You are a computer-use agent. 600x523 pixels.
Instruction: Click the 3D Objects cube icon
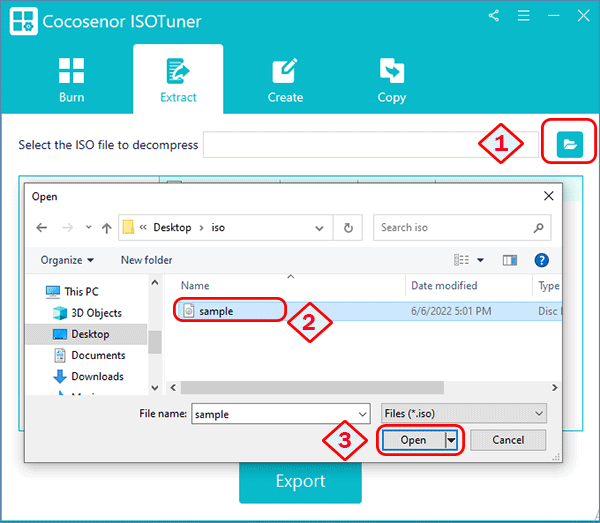pos(60,313)
